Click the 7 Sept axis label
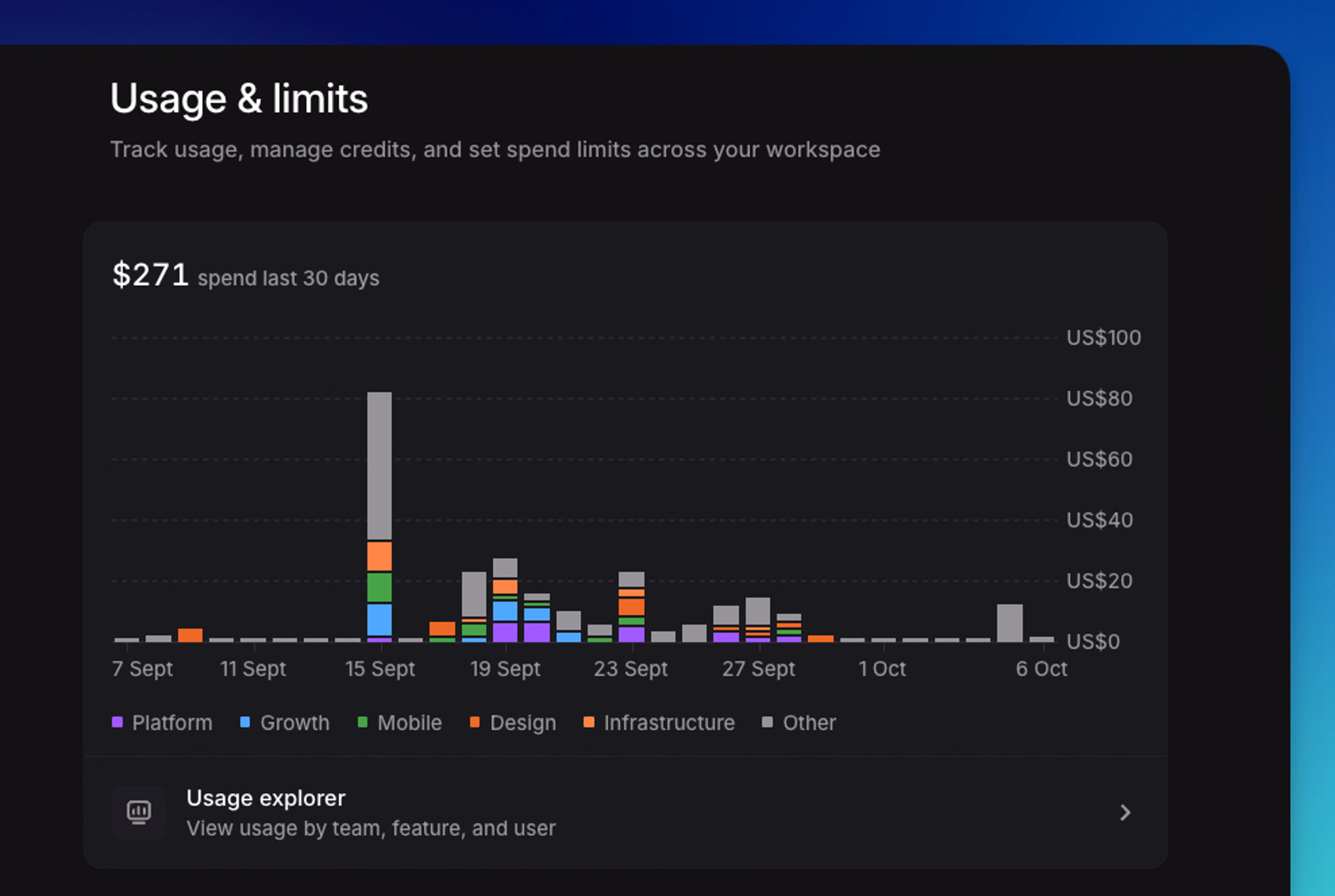Screen dimensions: 1335x896 [142, 668]
